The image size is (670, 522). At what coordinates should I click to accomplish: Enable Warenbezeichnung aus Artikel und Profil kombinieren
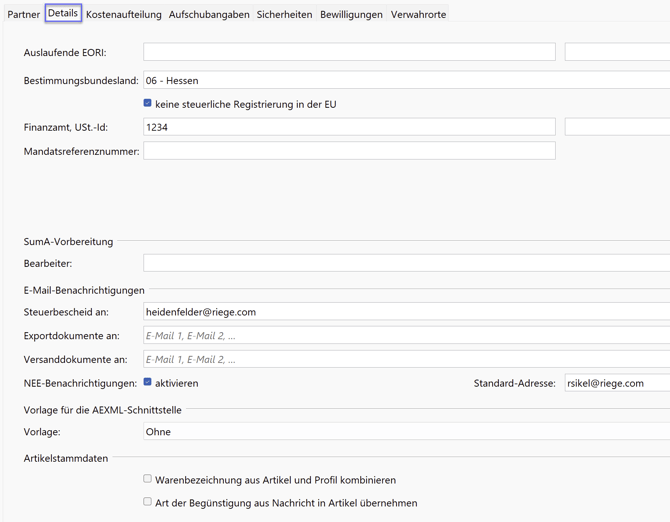(148, 480)
